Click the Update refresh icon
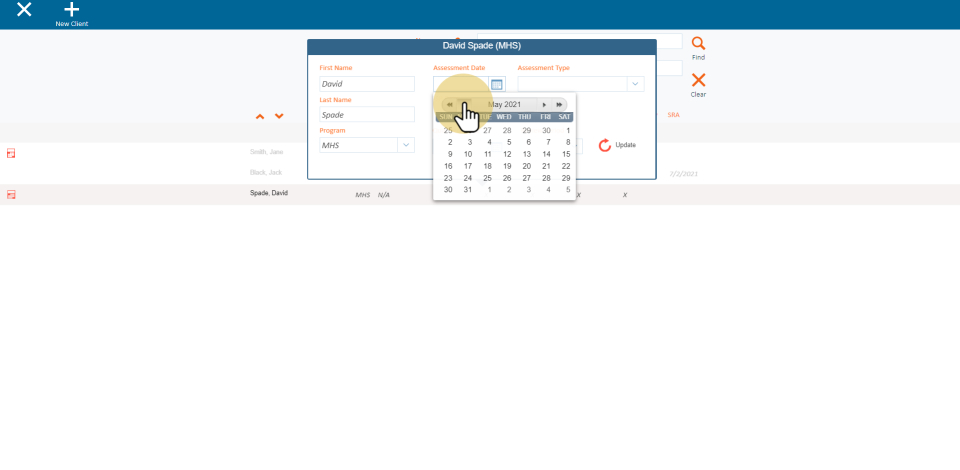 click(x=605, y=145)
